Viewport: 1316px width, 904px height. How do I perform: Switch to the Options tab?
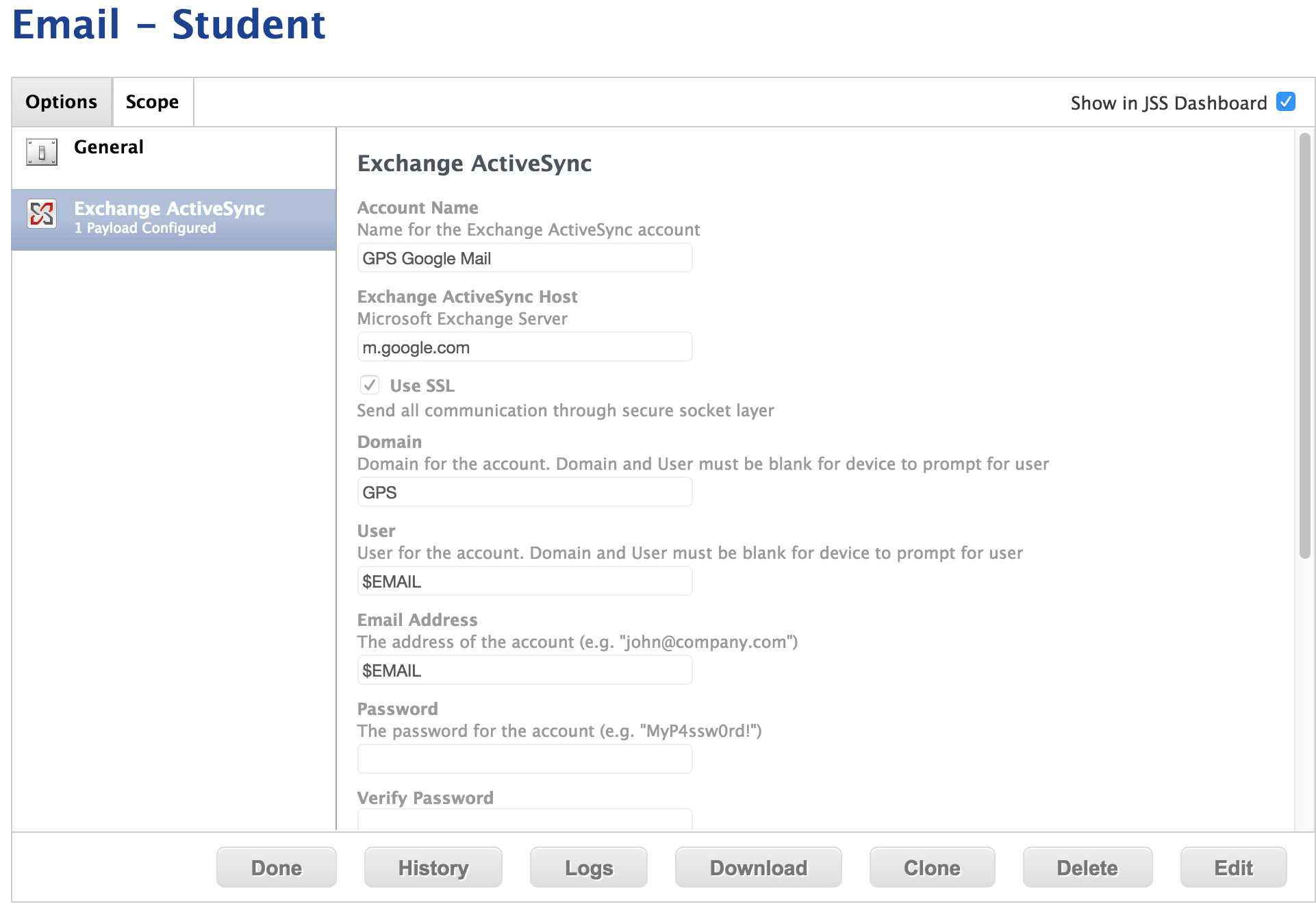tap(62, 102)
